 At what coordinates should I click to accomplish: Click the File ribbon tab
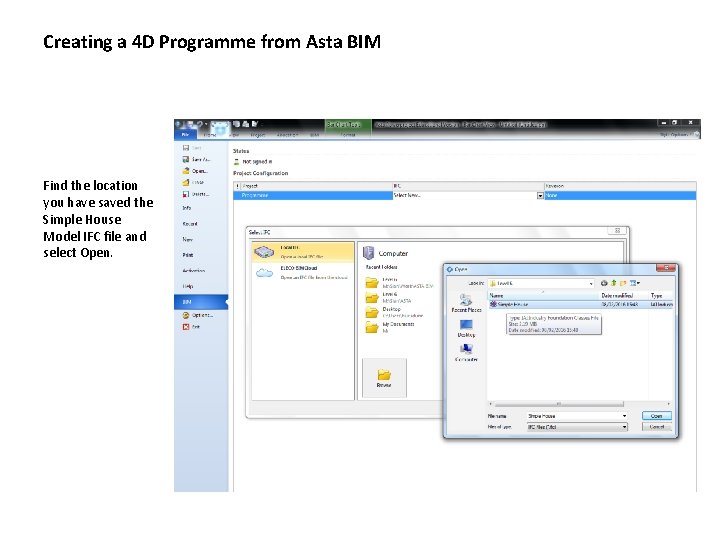tap(186, 135)
